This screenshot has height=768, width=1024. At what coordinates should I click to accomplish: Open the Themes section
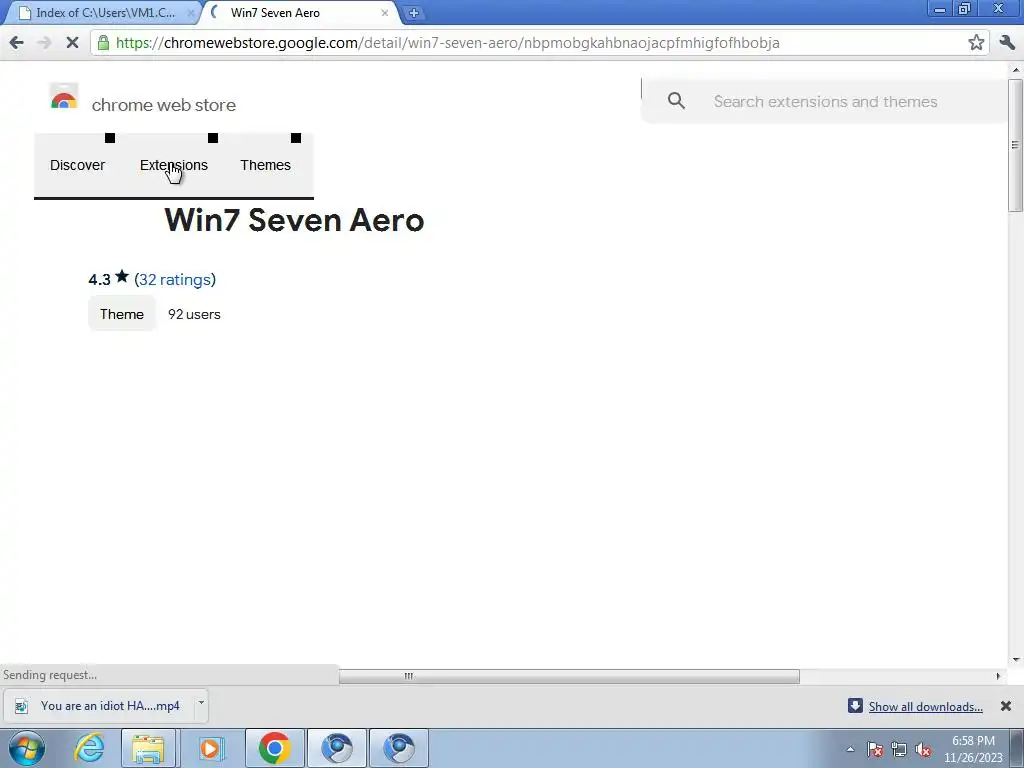(x=265, y=165)
